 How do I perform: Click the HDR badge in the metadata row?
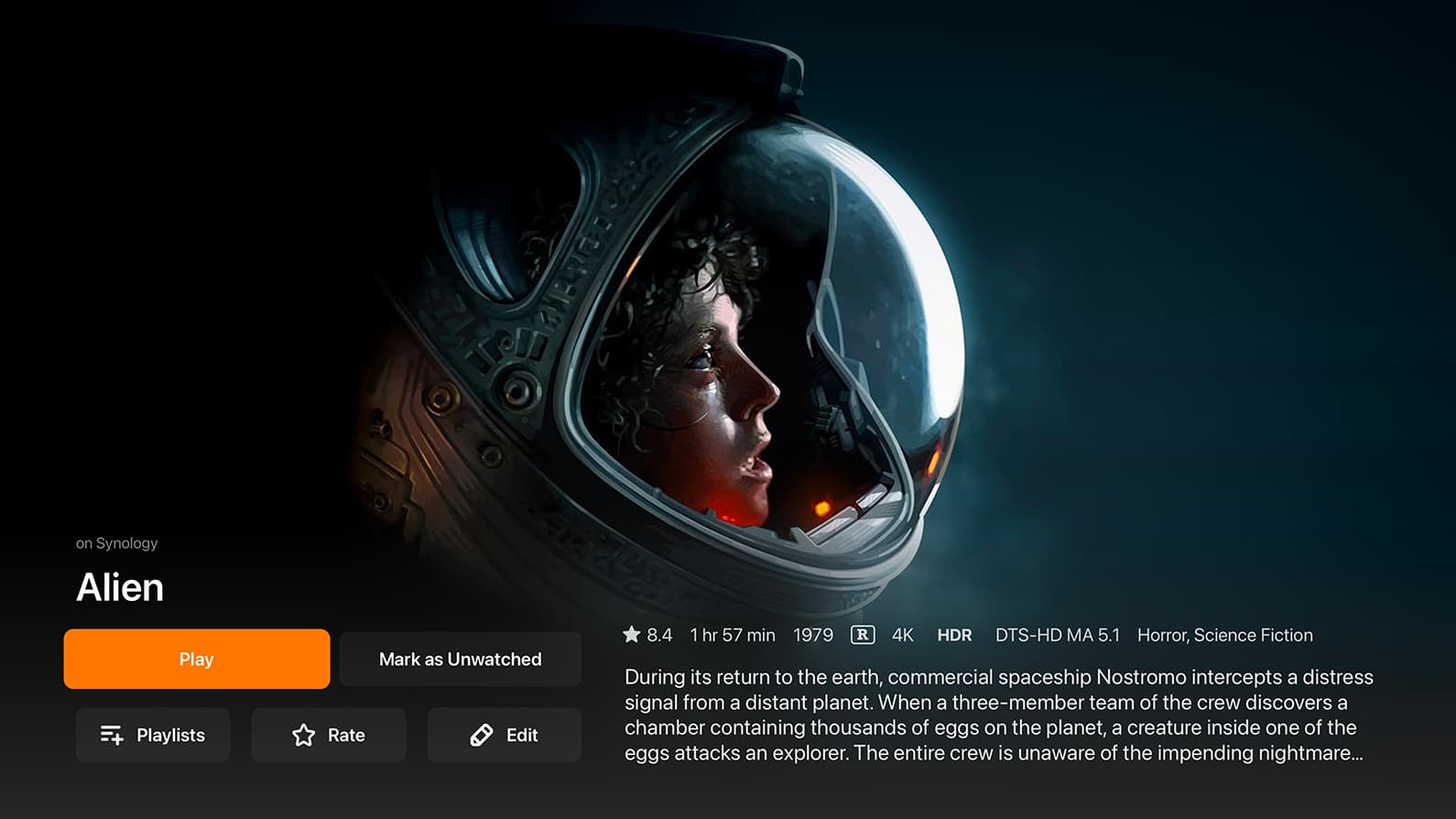tap(954, 635)
